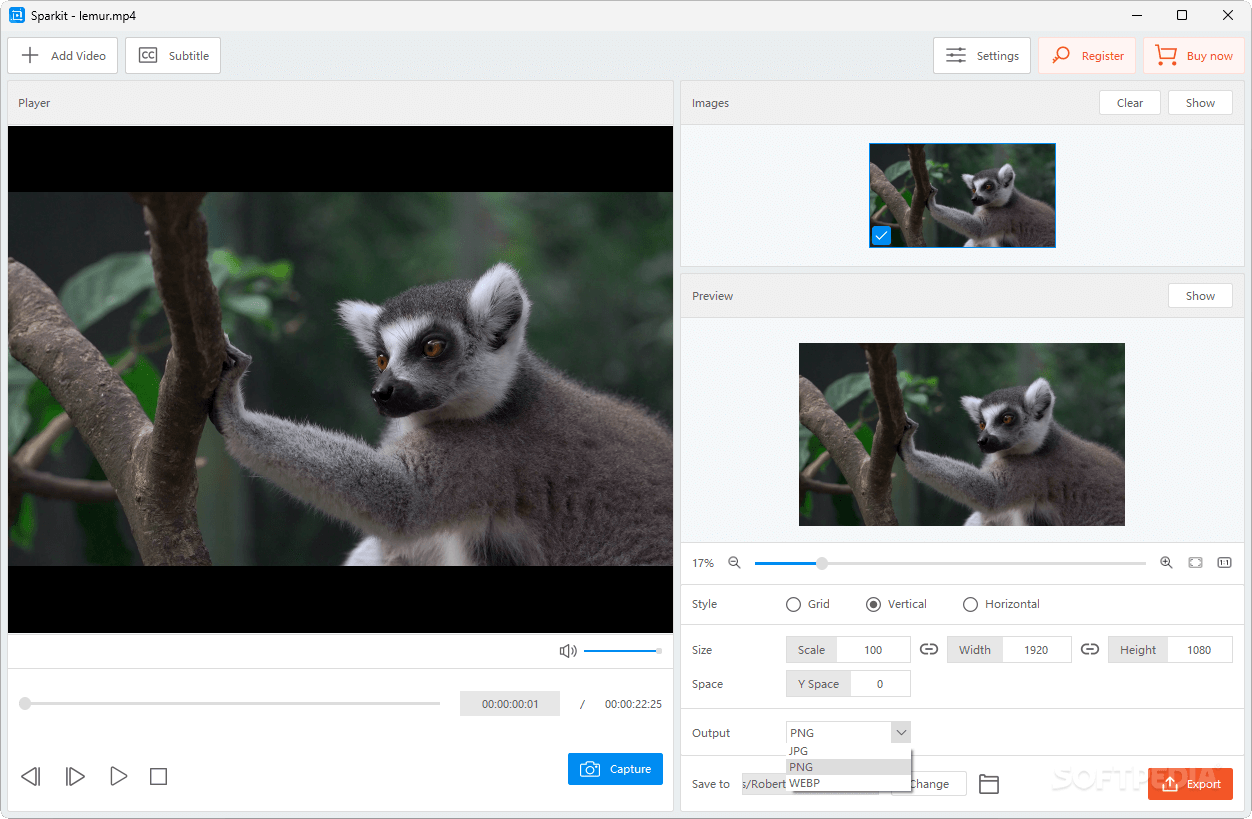The height and width of the screenshot is (819, 1252).
Task: Stop video playback
Action: point(158,776)
